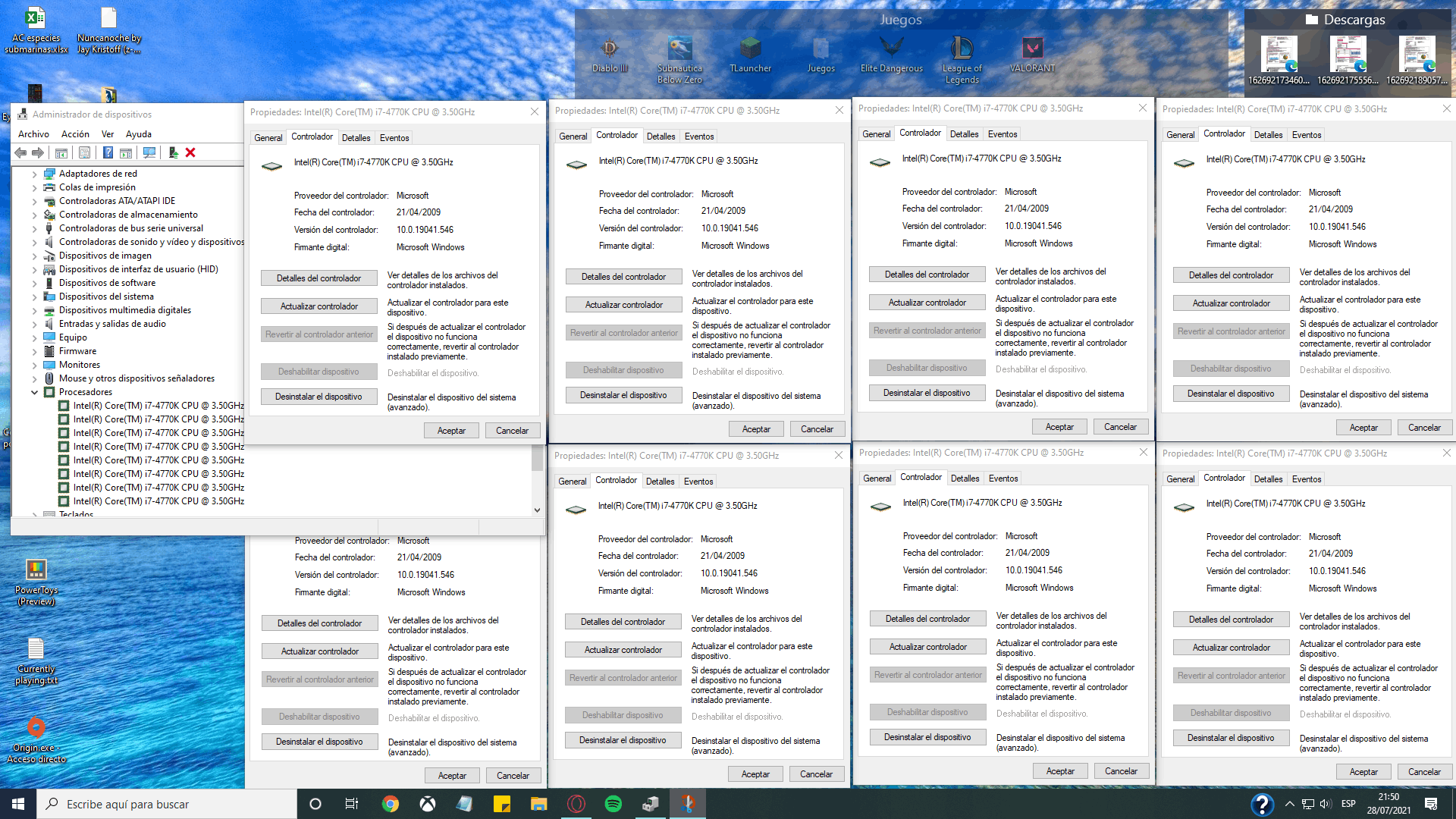The width and height of the screenshot is (1456, 819).
Task: Expand the Adaptadores de red category
Action: [34, 174]
